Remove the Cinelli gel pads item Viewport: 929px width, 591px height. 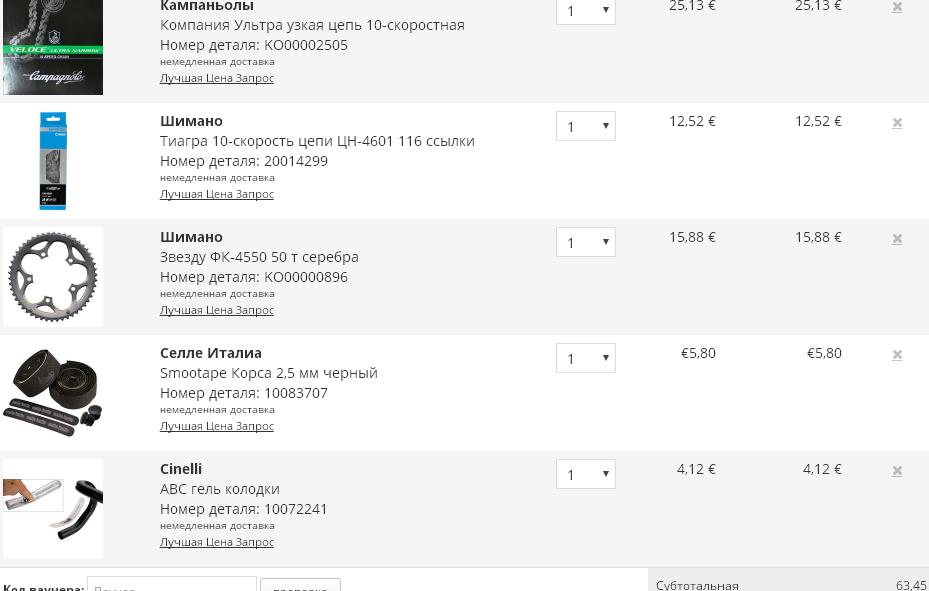click(897, 471)
